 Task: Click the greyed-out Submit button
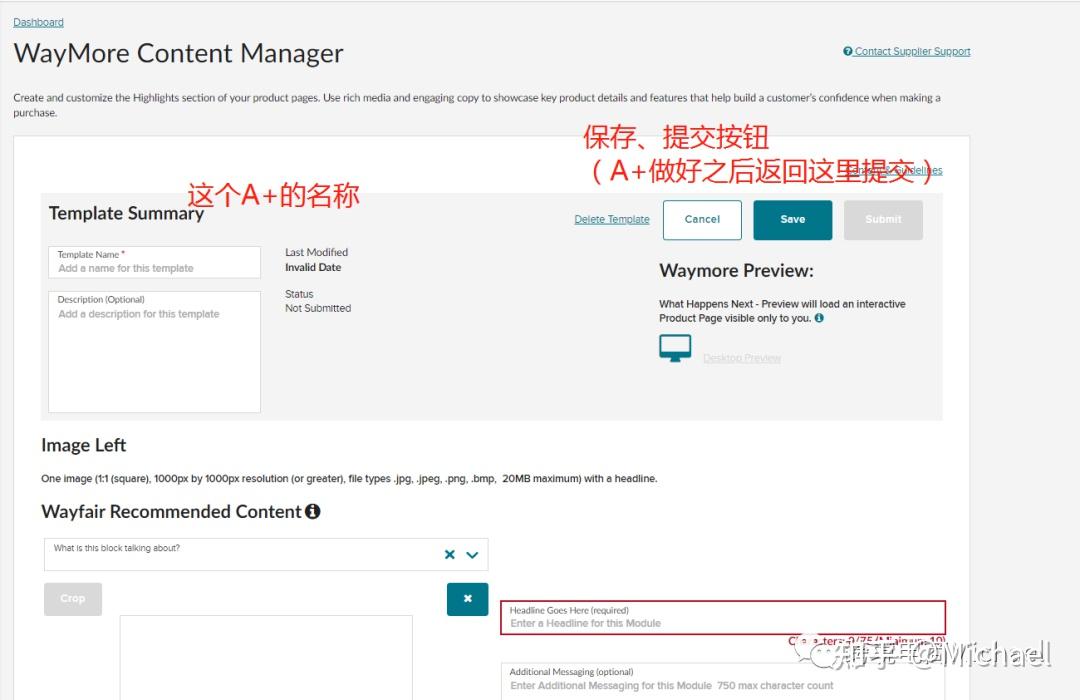pos(883,220)
